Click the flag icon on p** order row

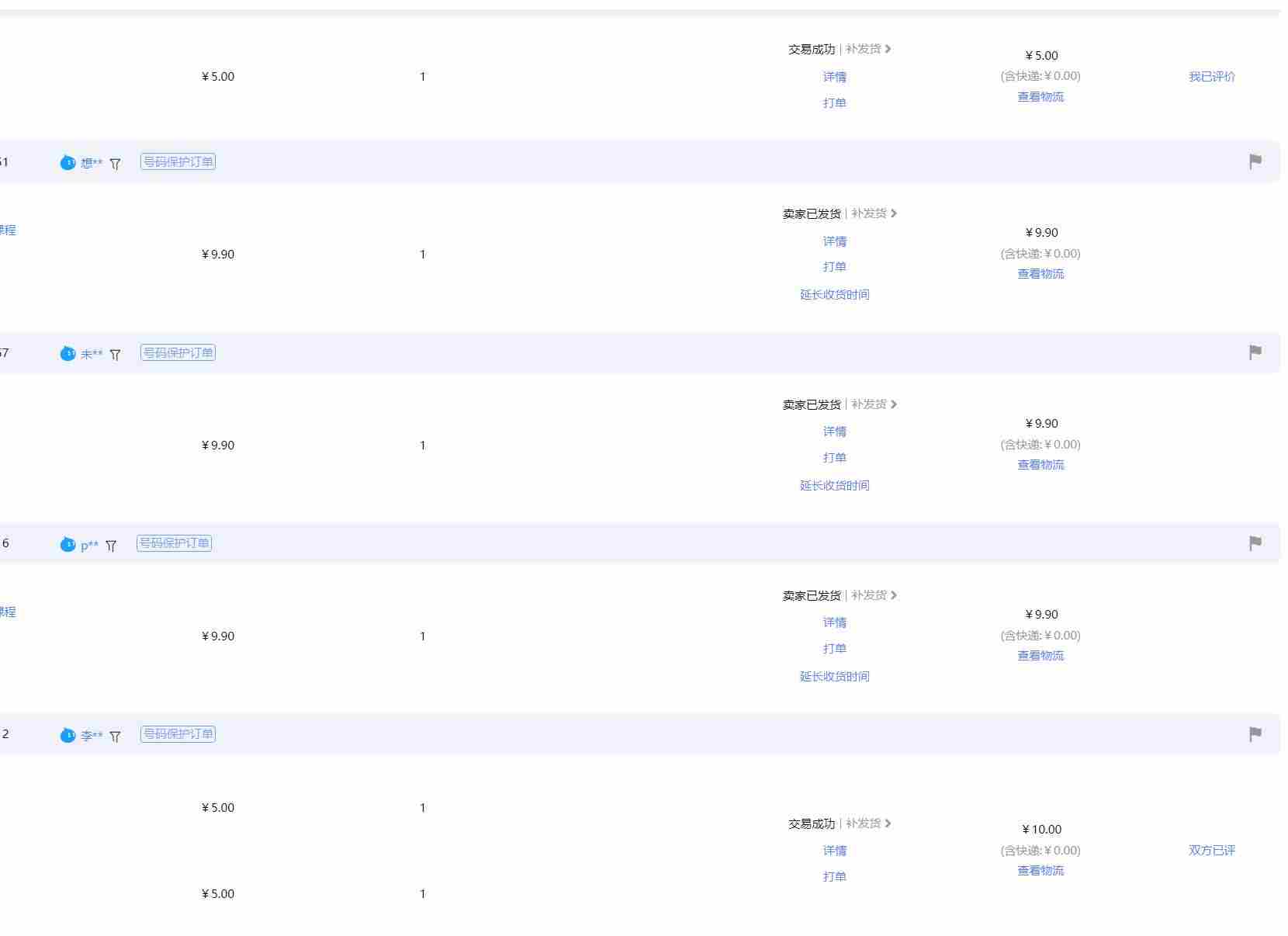[1255, 543]
